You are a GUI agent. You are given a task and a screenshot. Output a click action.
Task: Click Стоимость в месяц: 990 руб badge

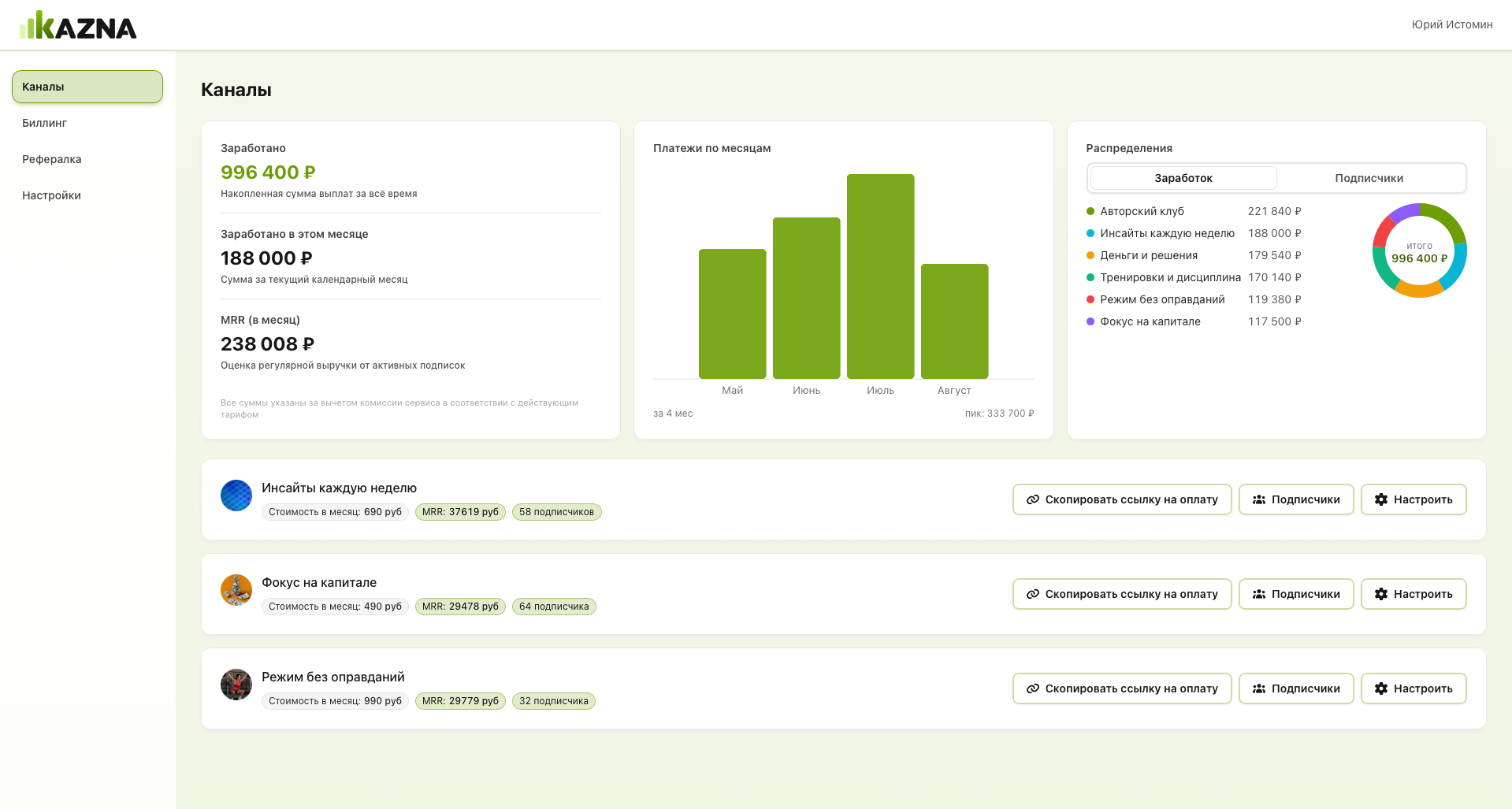[x=335, y=701]
